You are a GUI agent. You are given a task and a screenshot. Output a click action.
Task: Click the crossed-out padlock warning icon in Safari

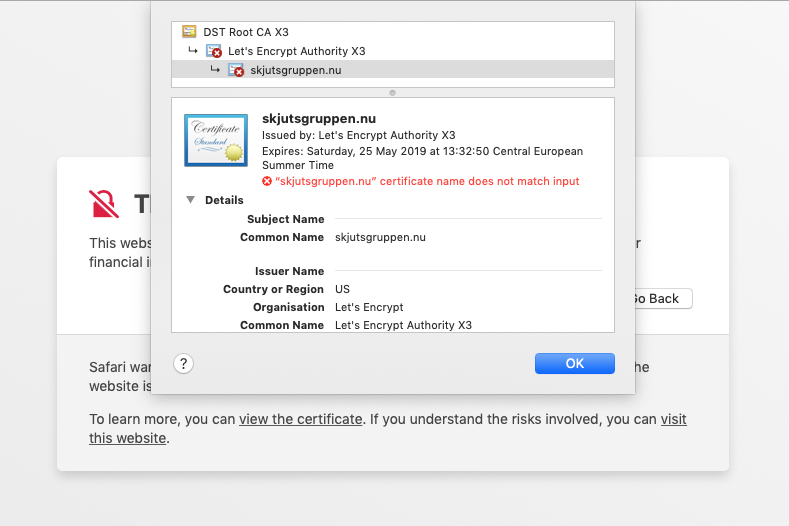click(104, 204)
